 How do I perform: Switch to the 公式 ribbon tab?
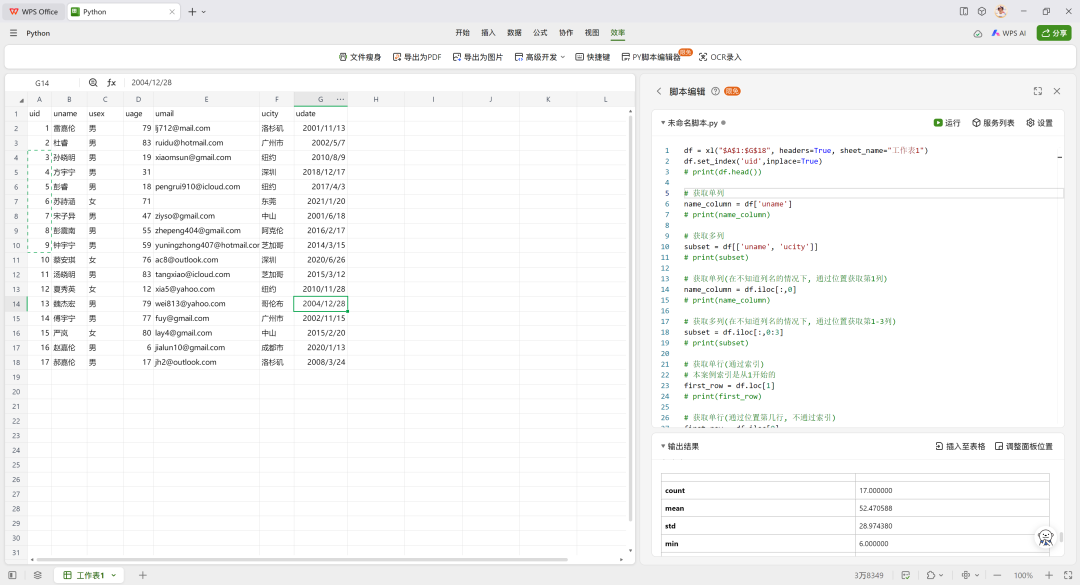540,33
